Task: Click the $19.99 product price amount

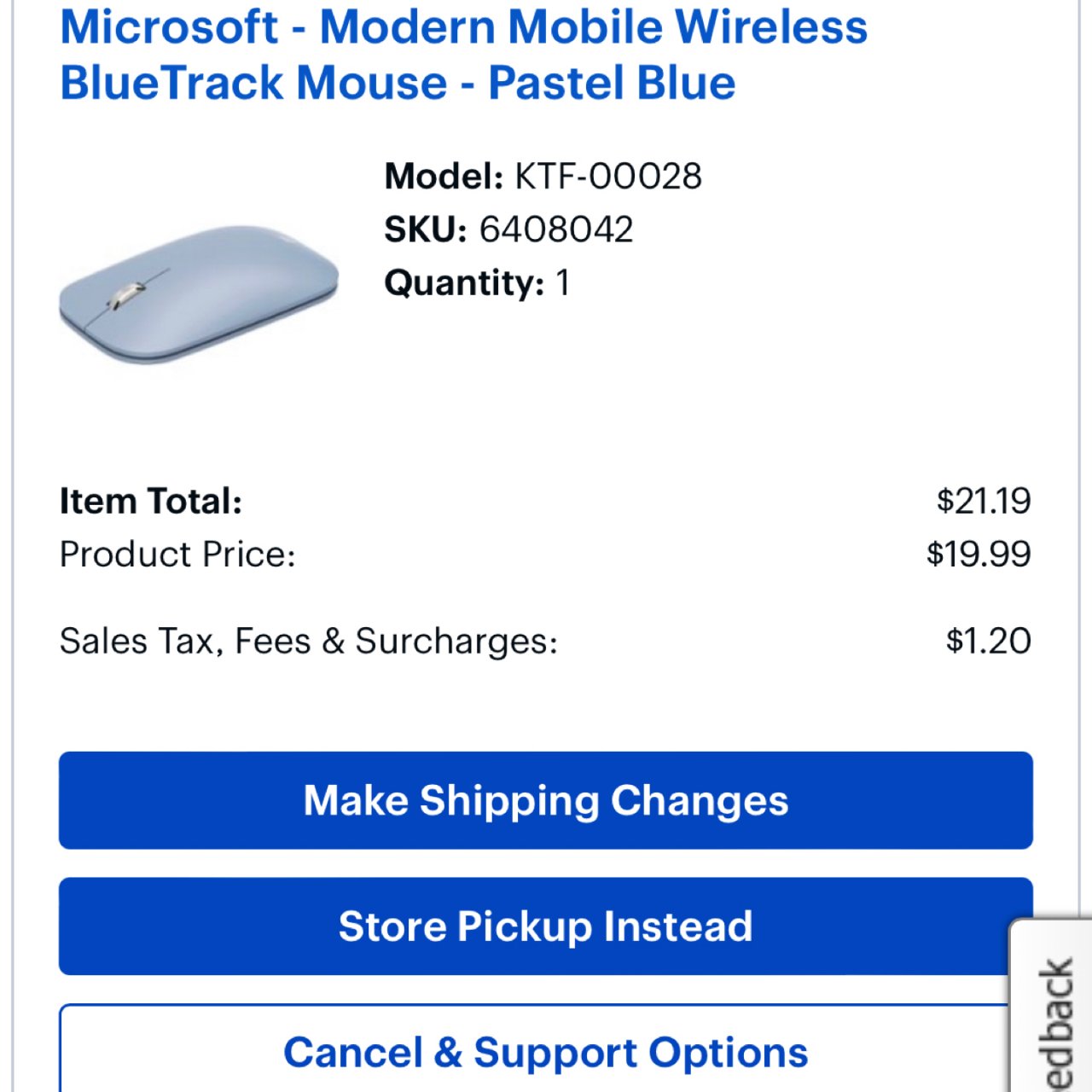Action: (978, 555)
